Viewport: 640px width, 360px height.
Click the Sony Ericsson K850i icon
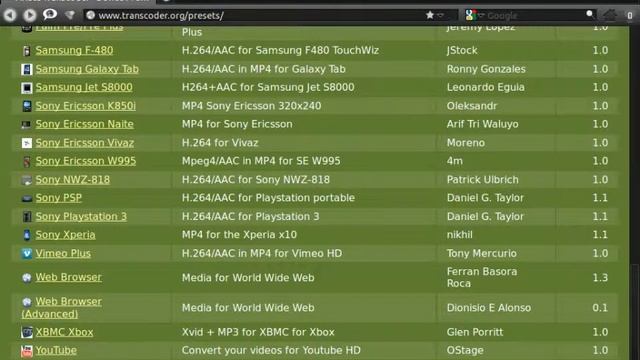coord(27,106)
